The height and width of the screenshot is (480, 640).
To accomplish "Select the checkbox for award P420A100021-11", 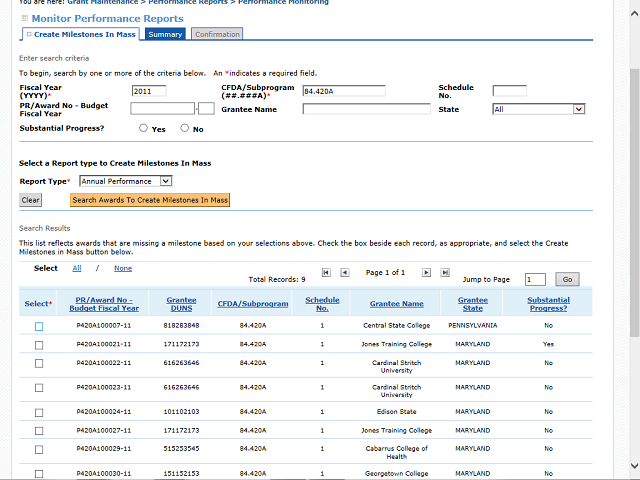I will click(x=39, y=344).
